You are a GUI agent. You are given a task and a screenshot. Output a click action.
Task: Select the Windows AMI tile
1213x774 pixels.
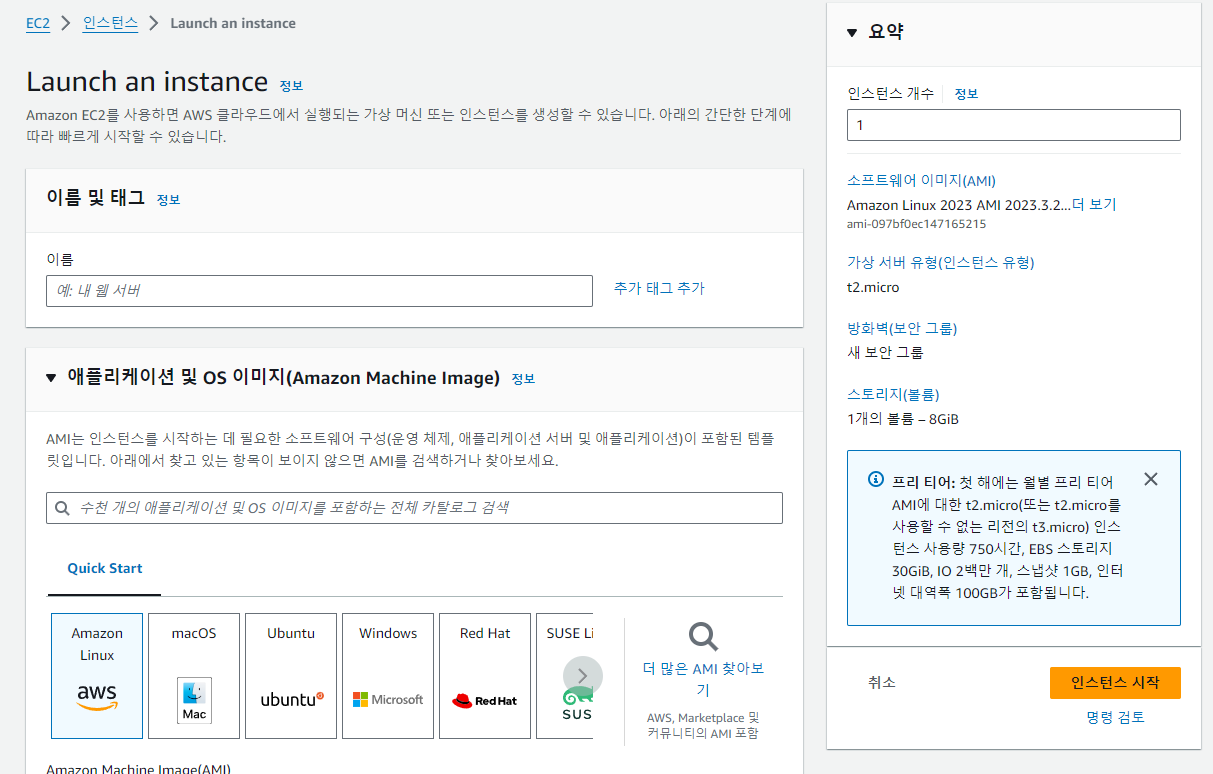click(x=388, y=676)
